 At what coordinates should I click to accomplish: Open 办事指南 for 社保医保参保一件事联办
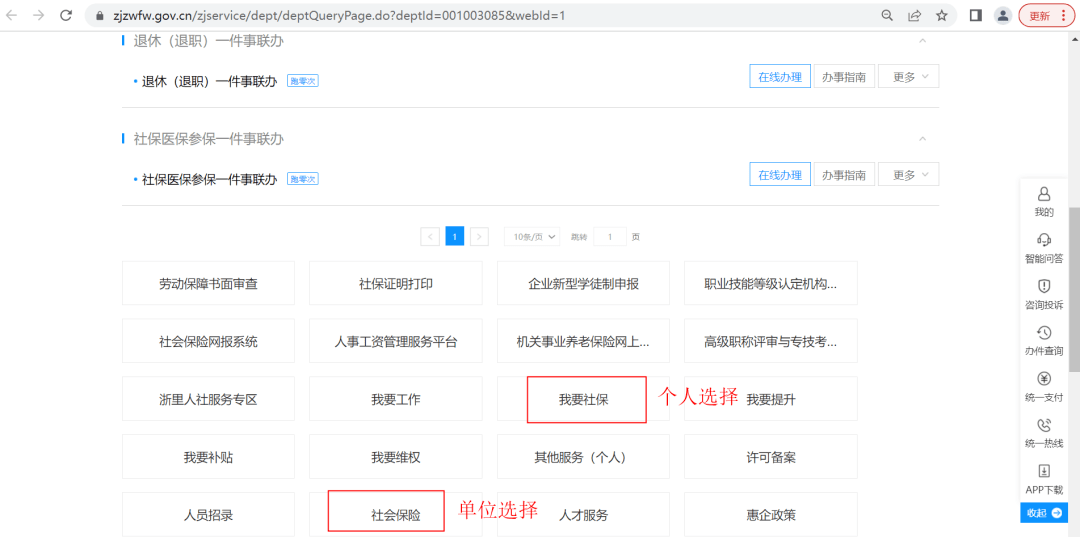(844, 175)
